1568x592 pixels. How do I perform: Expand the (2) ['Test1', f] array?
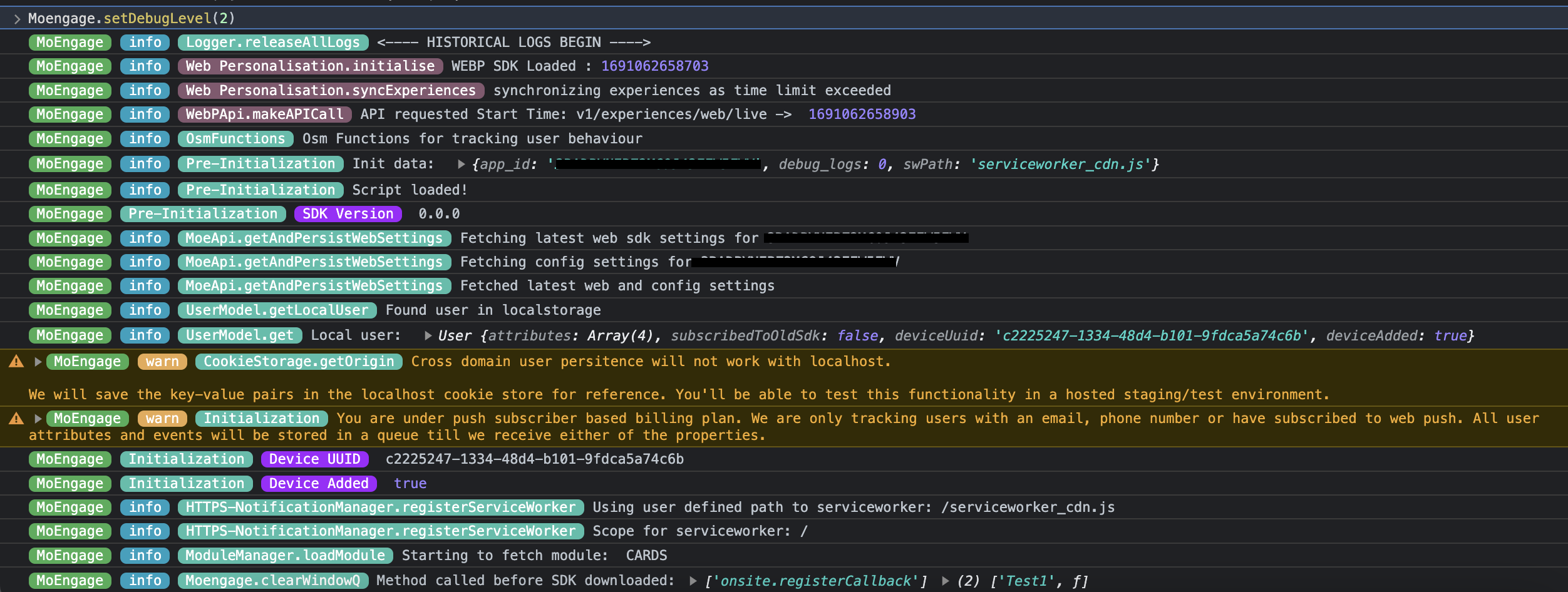(x=946, y=581)
